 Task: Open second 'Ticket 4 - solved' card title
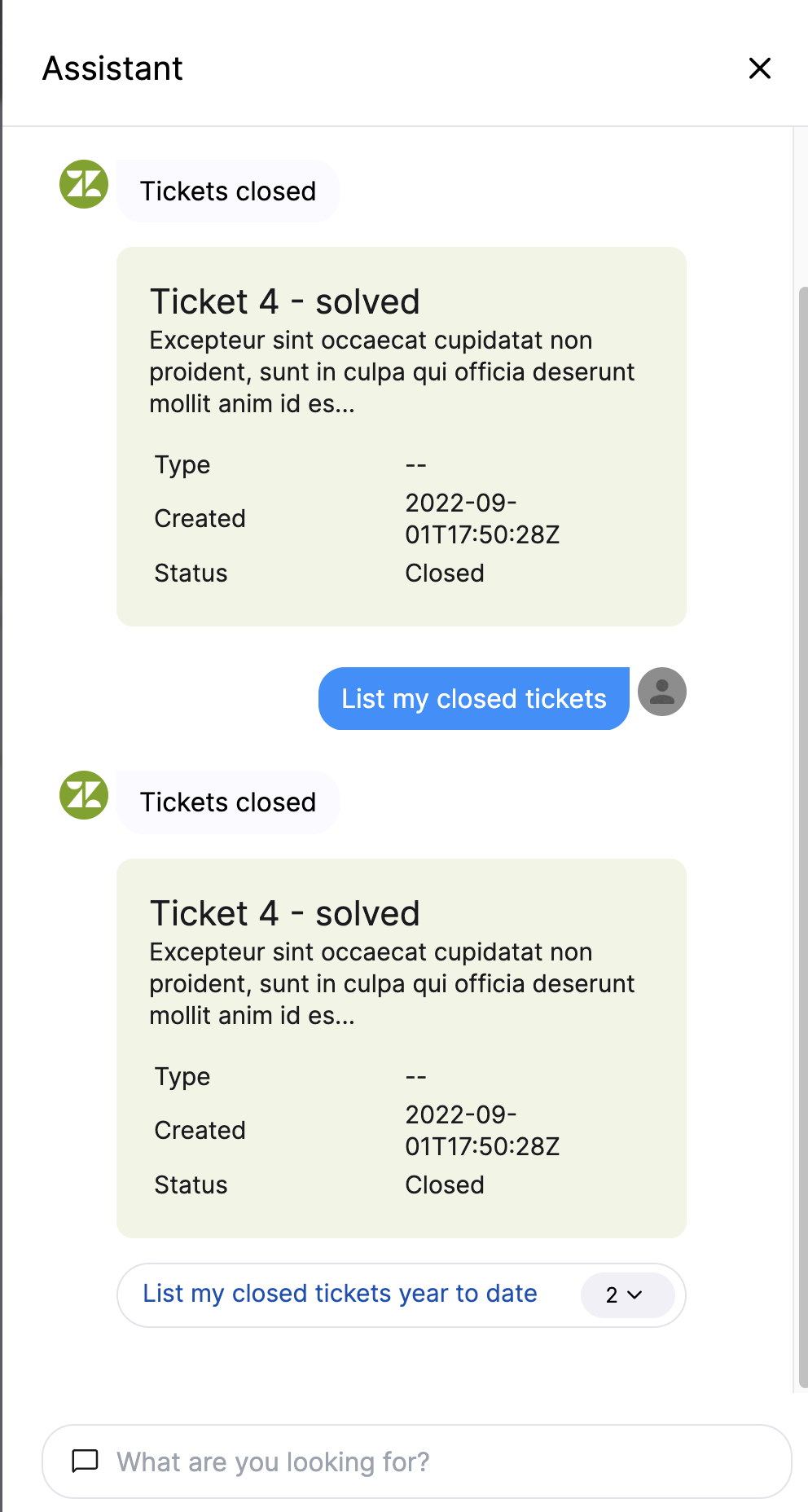(x=284, y=913)
